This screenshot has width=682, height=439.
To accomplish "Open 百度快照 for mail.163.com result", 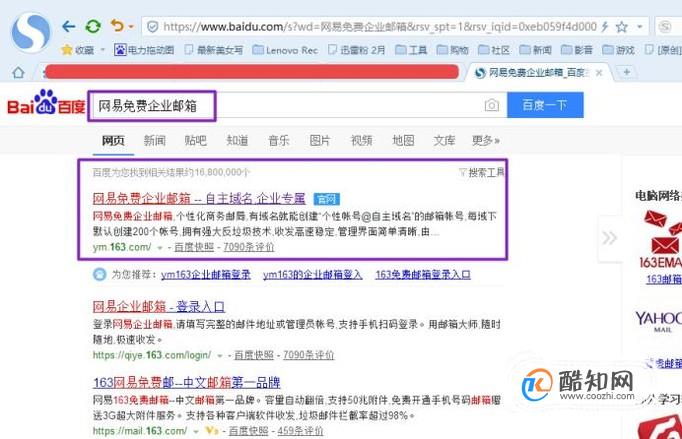I will [x=248, y=431].
